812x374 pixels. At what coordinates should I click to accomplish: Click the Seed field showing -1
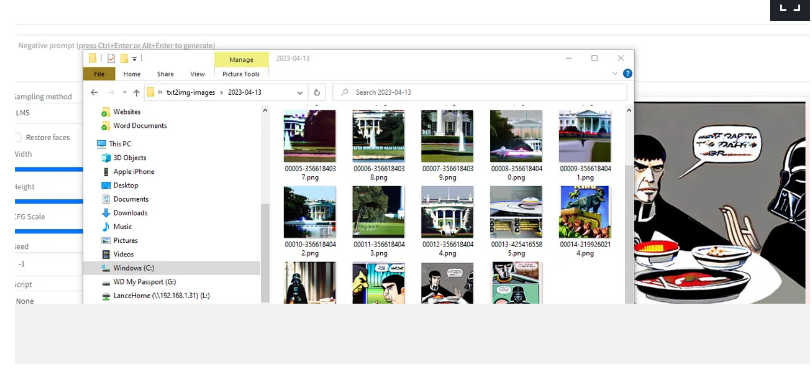click(x=49, y=264)
